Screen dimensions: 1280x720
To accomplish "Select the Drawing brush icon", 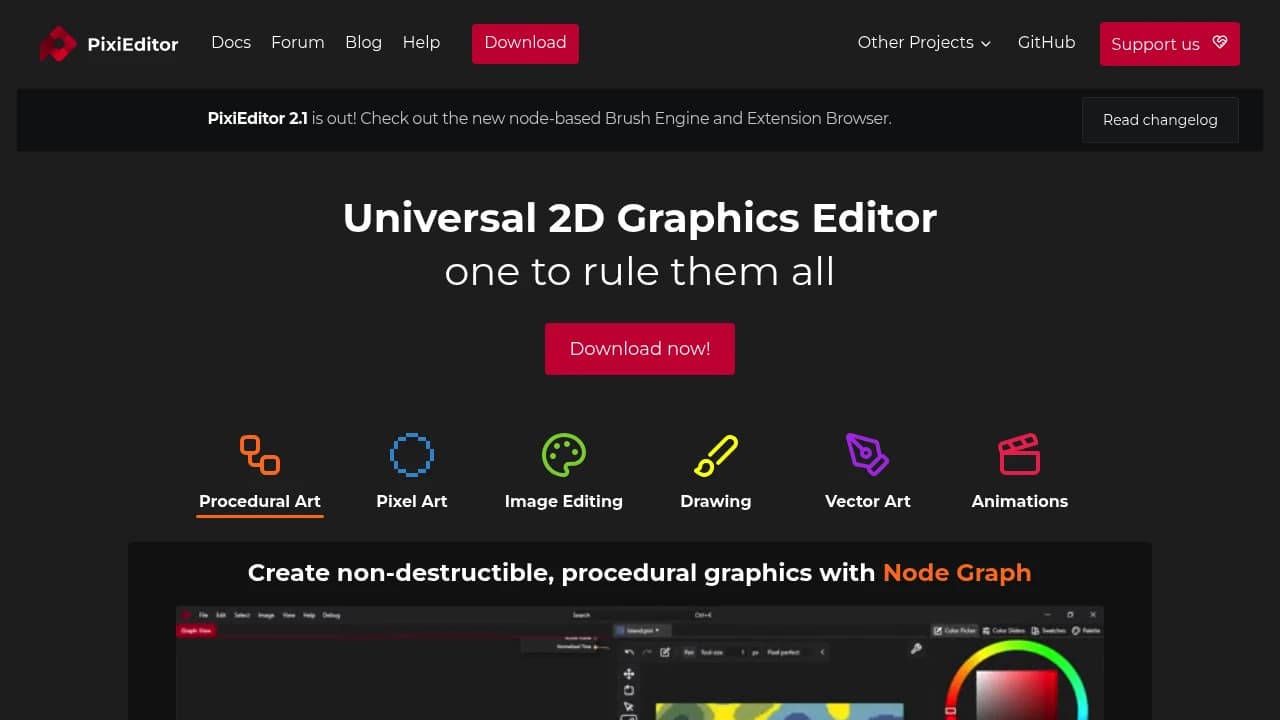I will (716, 455).
